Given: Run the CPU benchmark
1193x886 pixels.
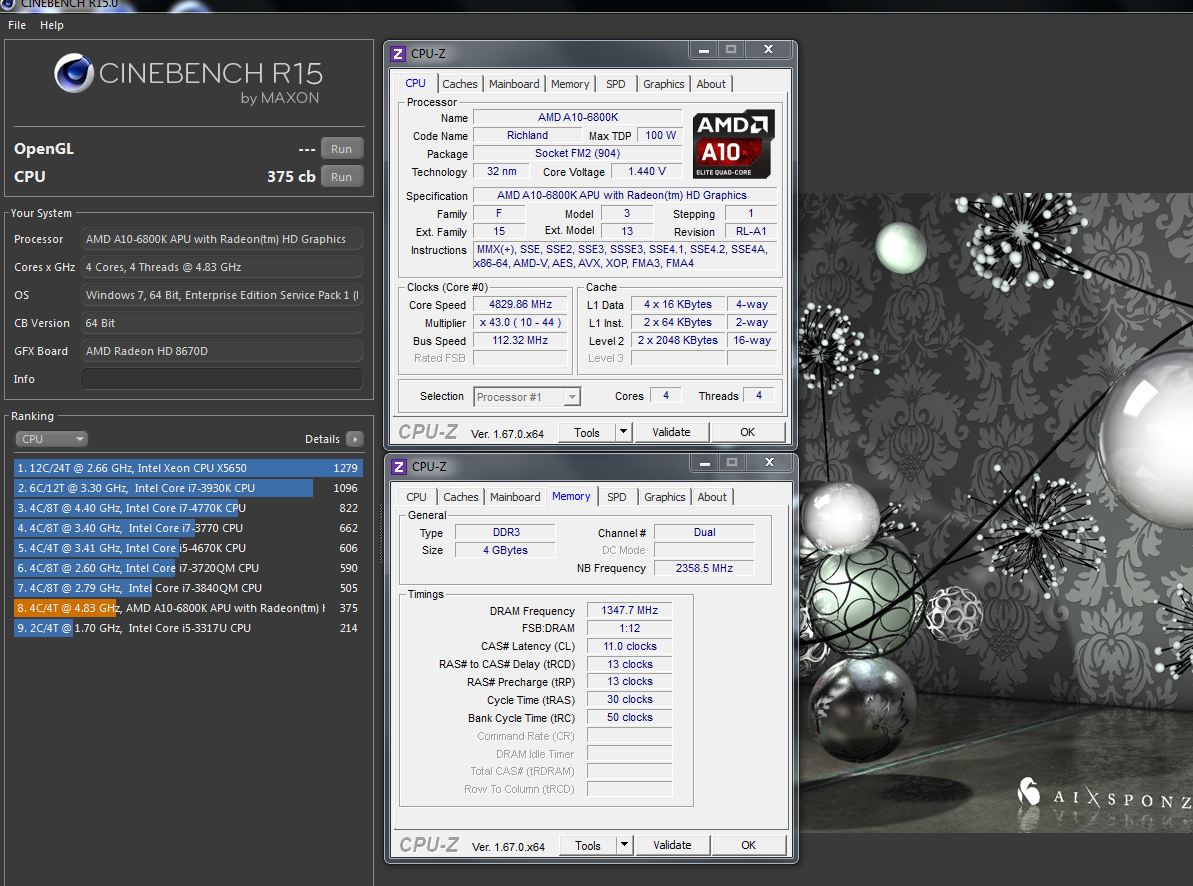Looking at the screenshot, I should point(342,177).
